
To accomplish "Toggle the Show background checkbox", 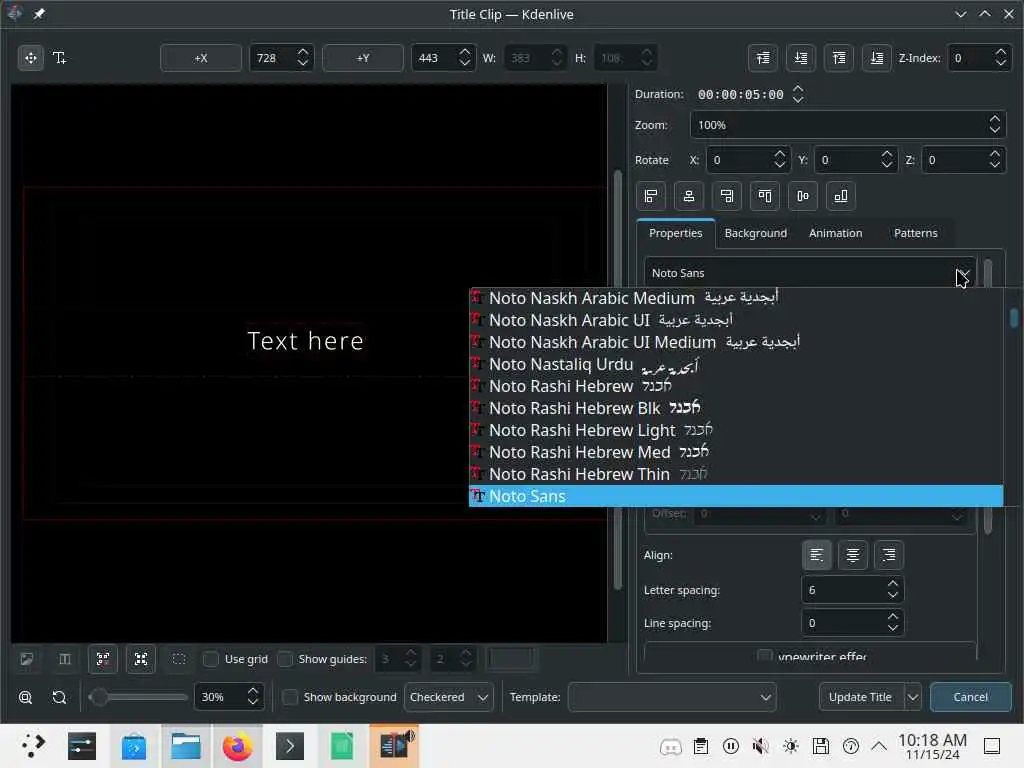I will 290,697.
